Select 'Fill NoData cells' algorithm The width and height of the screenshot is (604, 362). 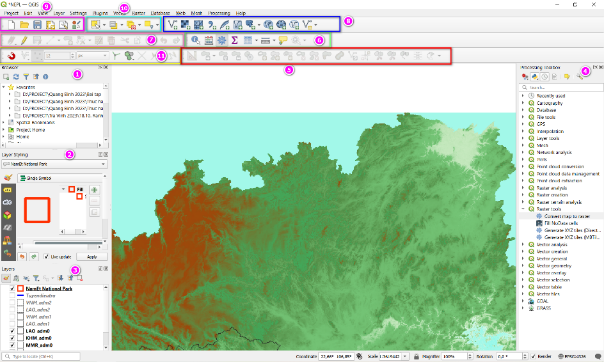point(561,223)
